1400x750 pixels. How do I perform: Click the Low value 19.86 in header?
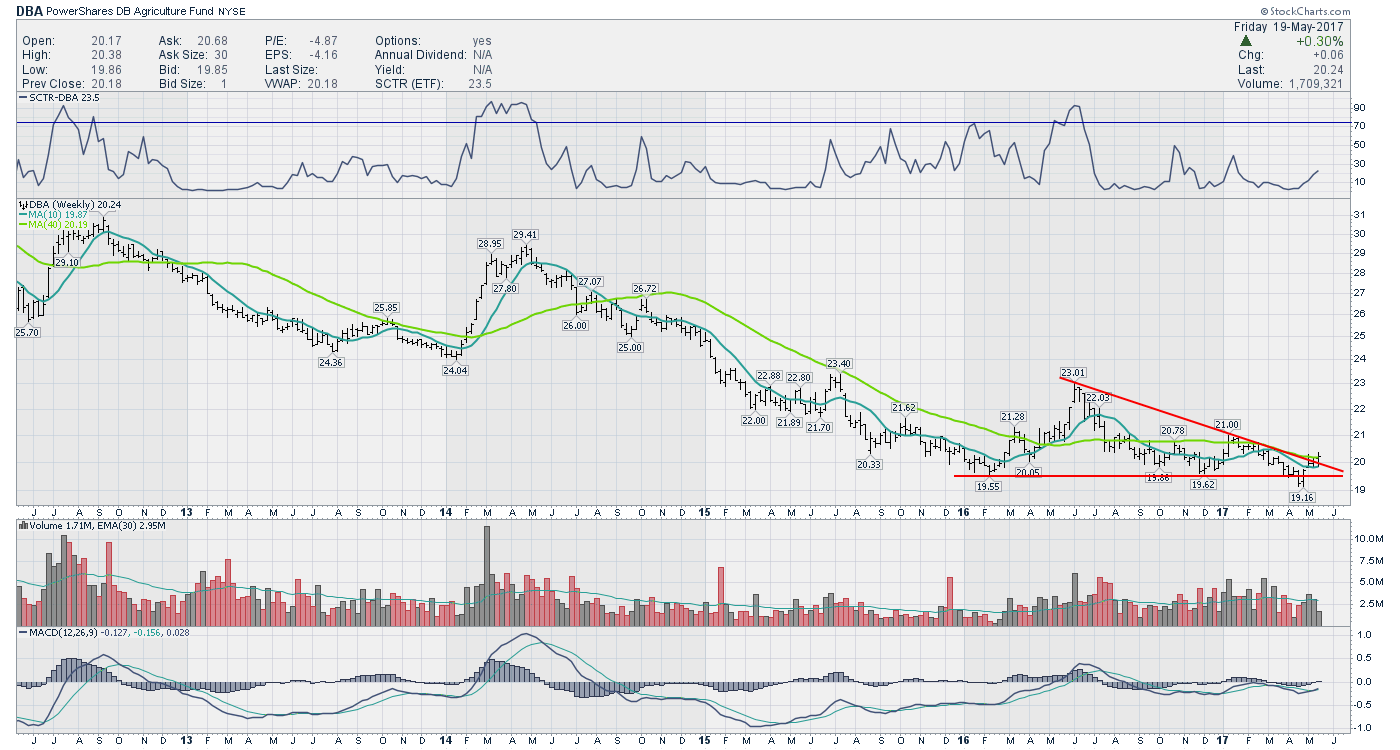[107, 70]
